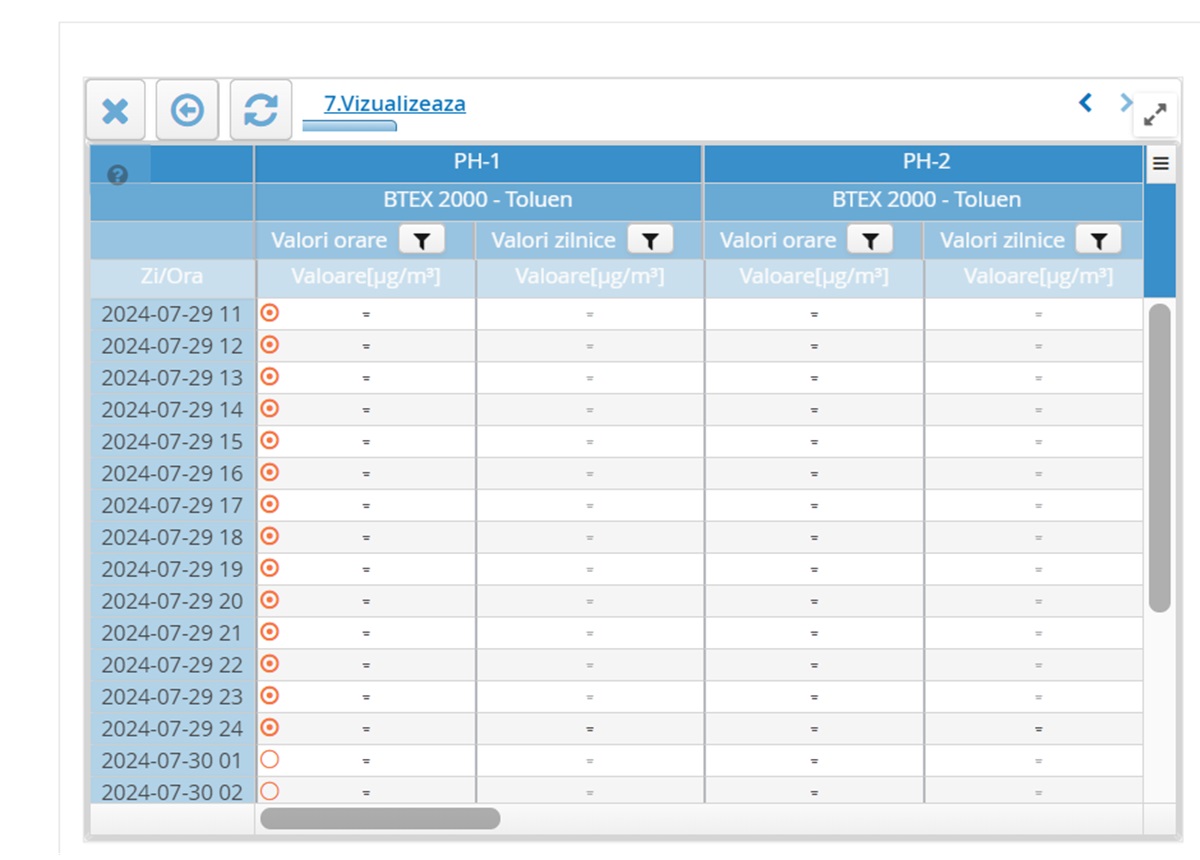Open the 7.Vizualizeaza tab
The height and width of the screenshot is (860, 1200).
[x=394, y=104]
